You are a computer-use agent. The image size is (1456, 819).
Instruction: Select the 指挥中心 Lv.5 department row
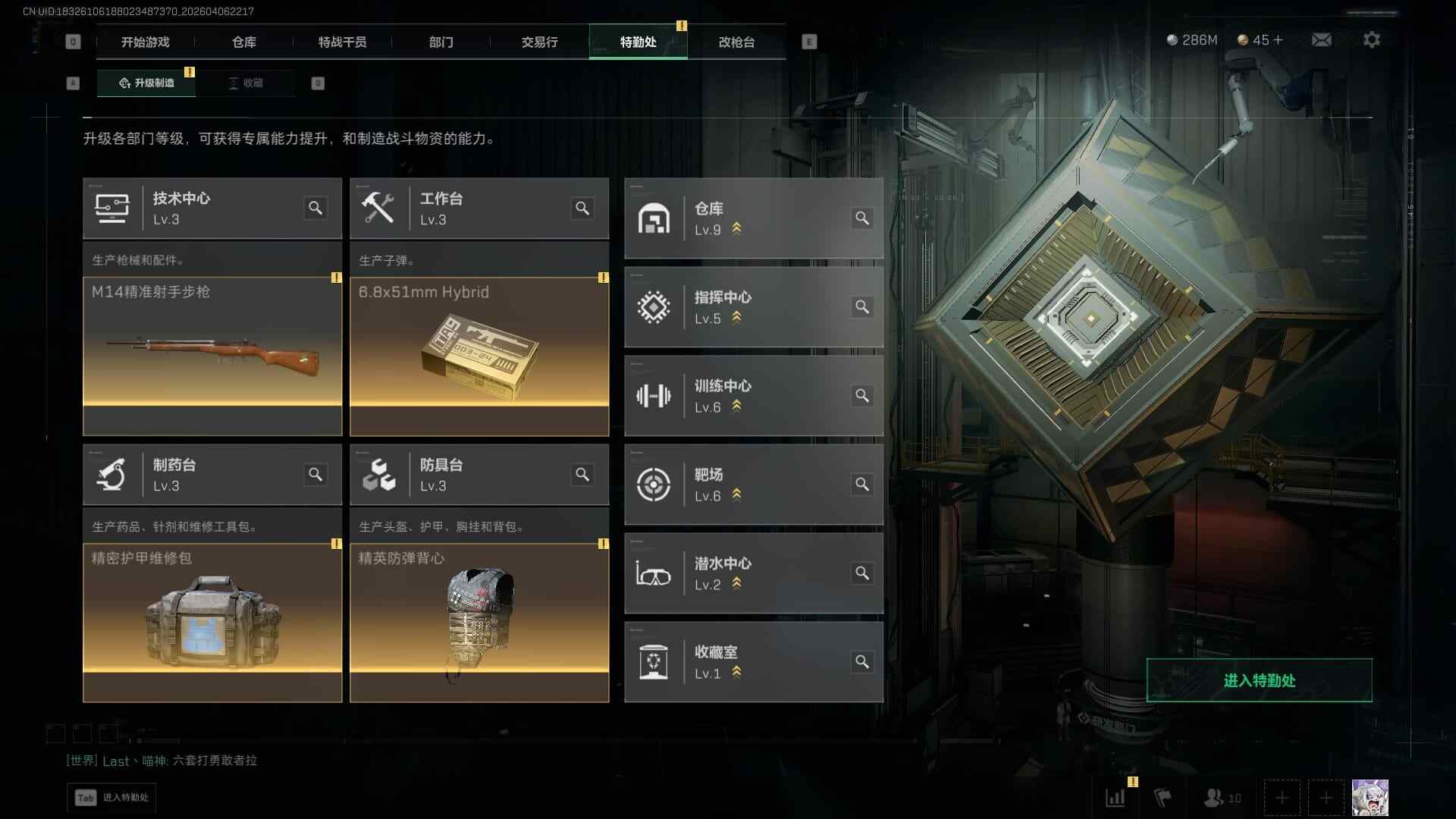pyautogui.click(x=754, y=307)
